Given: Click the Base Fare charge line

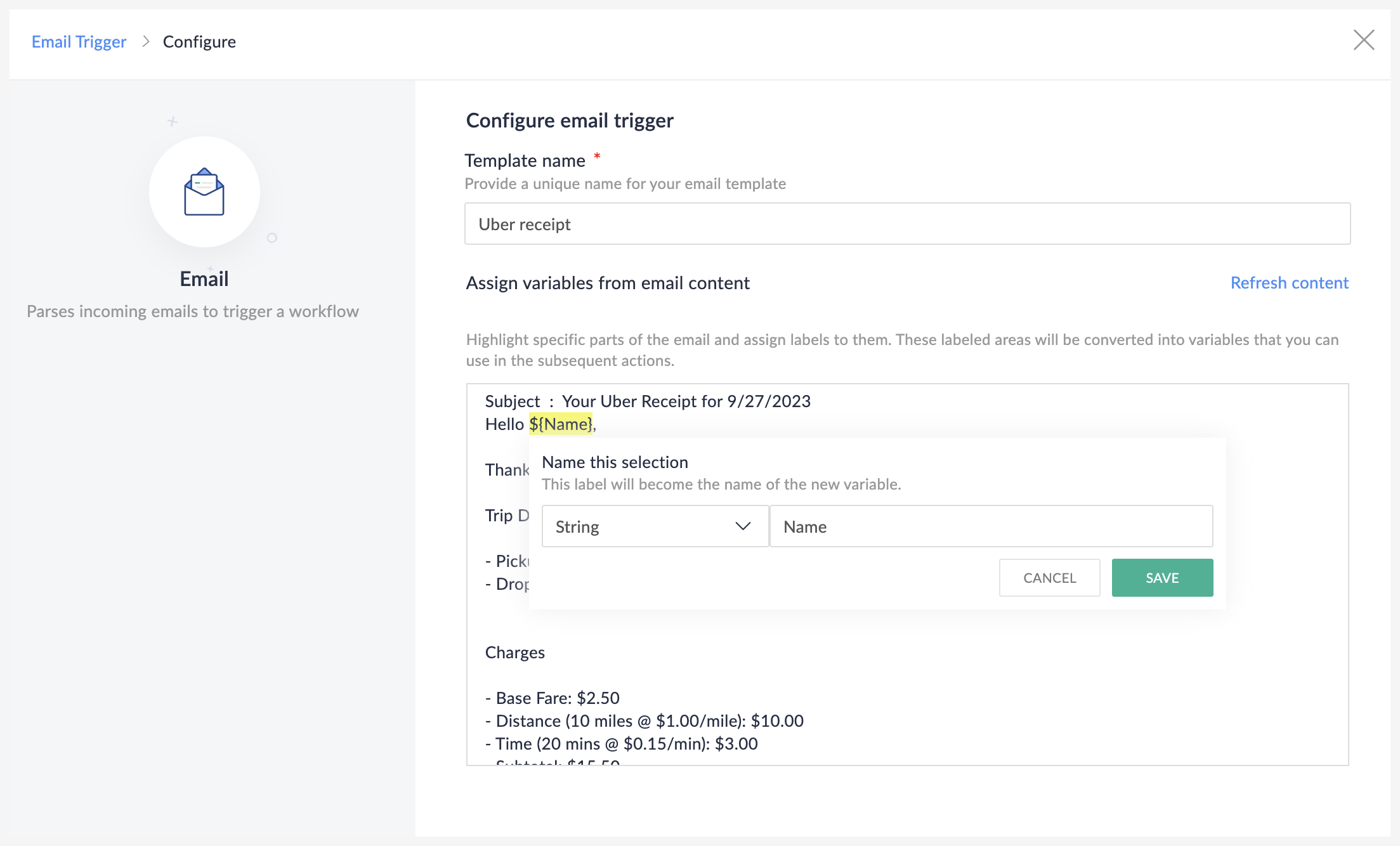Looking at the screenshot, I should pyautogui.click(x=552, y=698).
